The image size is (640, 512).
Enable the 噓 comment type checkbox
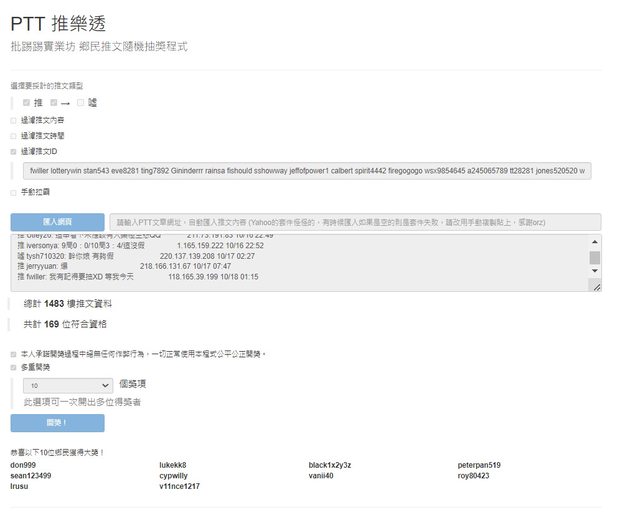point(80,102)
